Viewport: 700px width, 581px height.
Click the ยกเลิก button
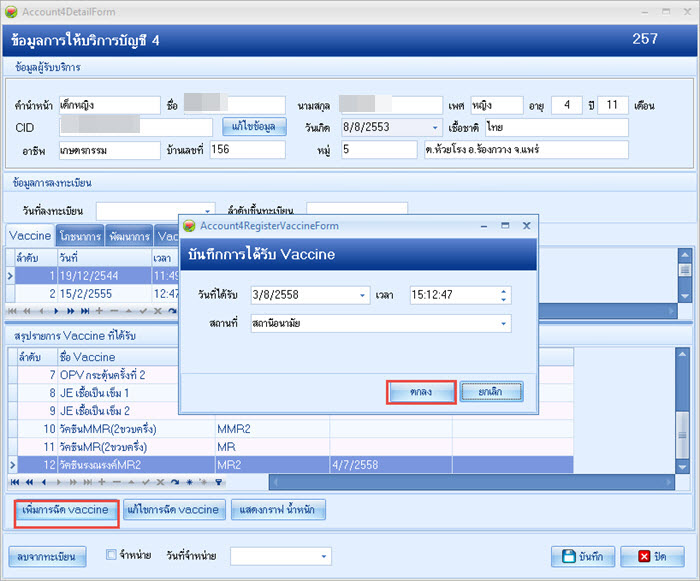coord(491,391)
